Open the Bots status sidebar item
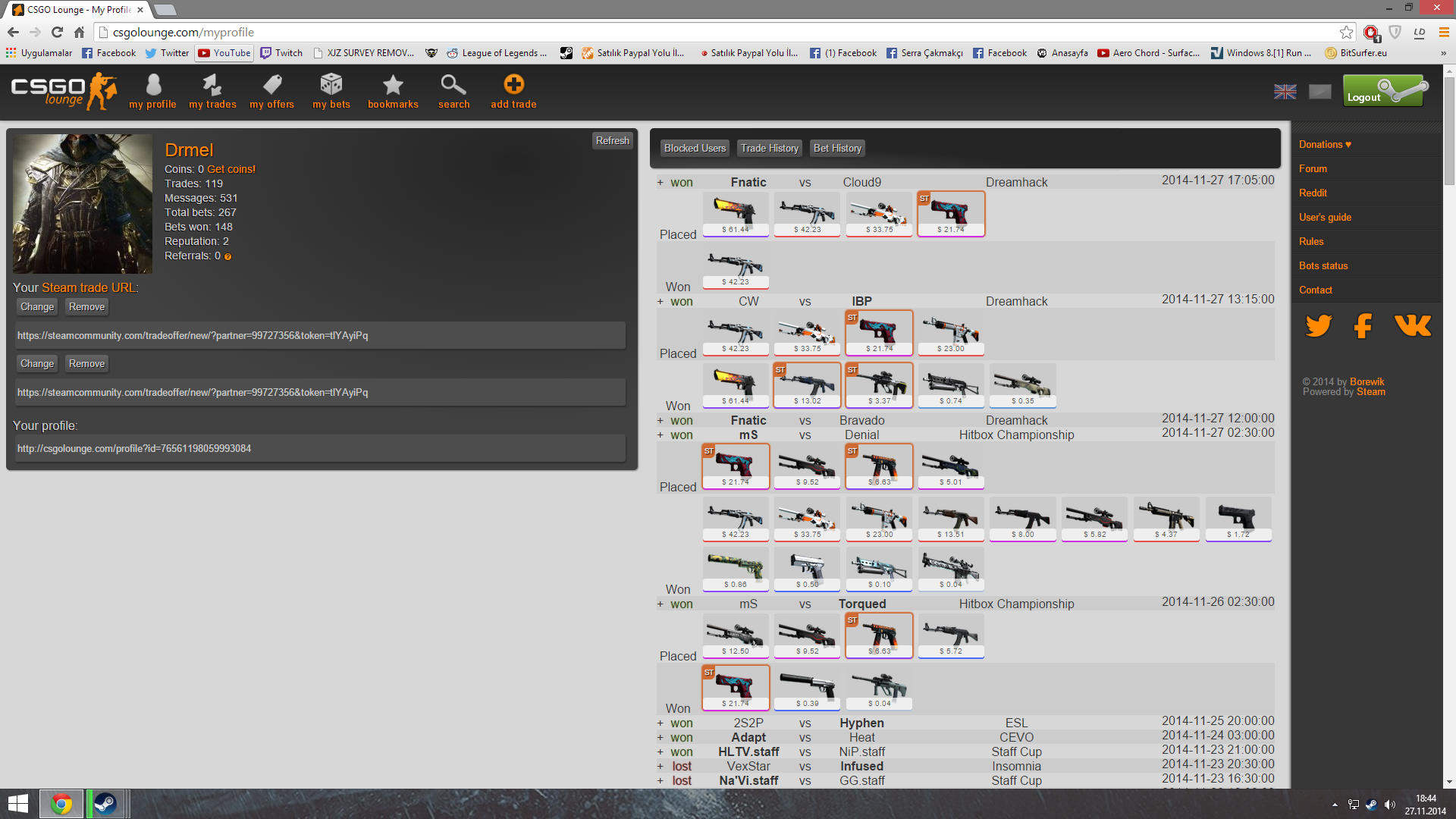 click(x=1323, y=266)
